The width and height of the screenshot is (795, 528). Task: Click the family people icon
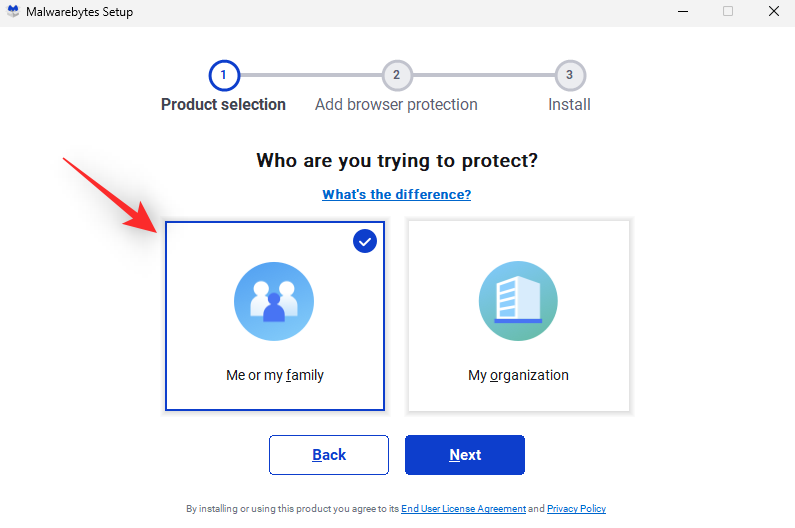(274, 302)
